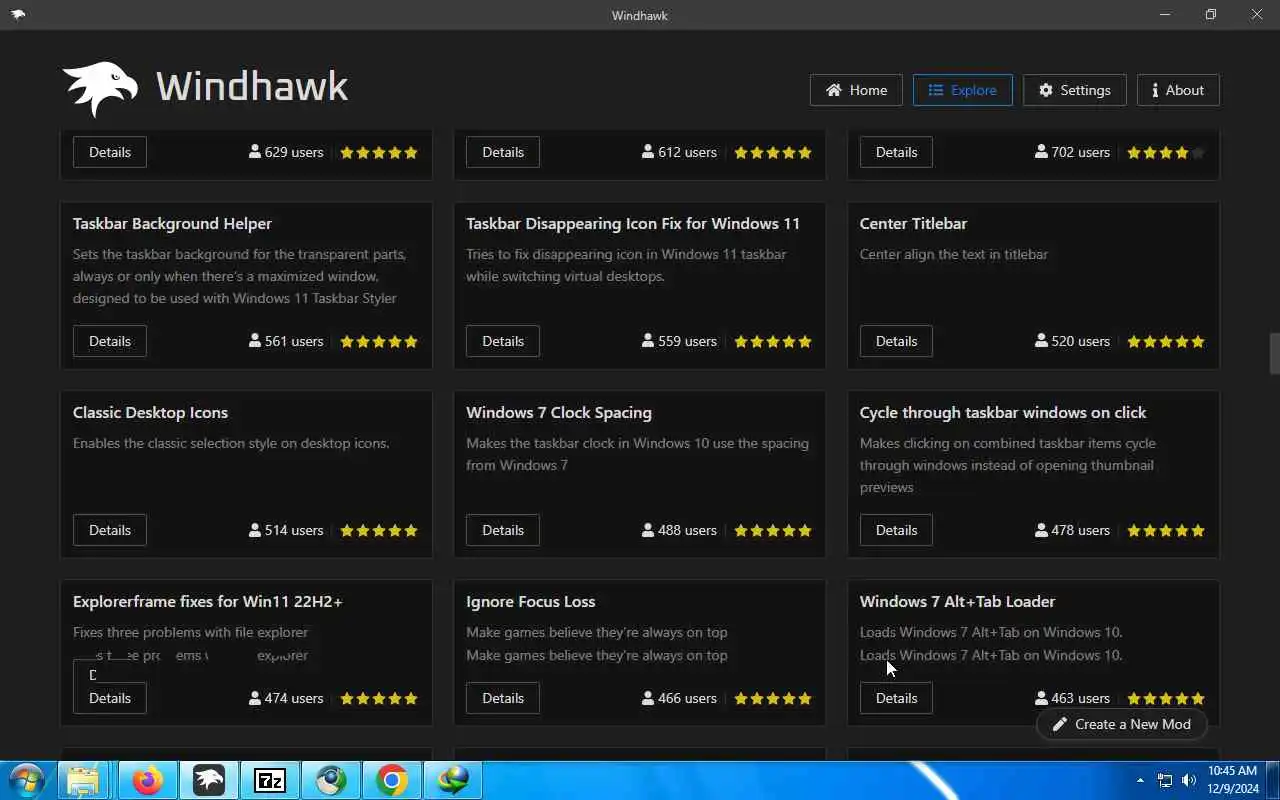The width and height of the screenshot is (1280, 800).
Task: Click the user icon next to 466 users
Action: point(648,698)
